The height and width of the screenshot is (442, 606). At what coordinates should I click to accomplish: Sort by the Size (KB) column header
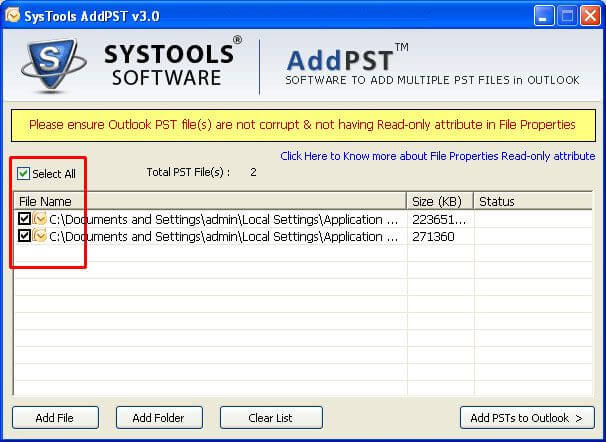440,201
